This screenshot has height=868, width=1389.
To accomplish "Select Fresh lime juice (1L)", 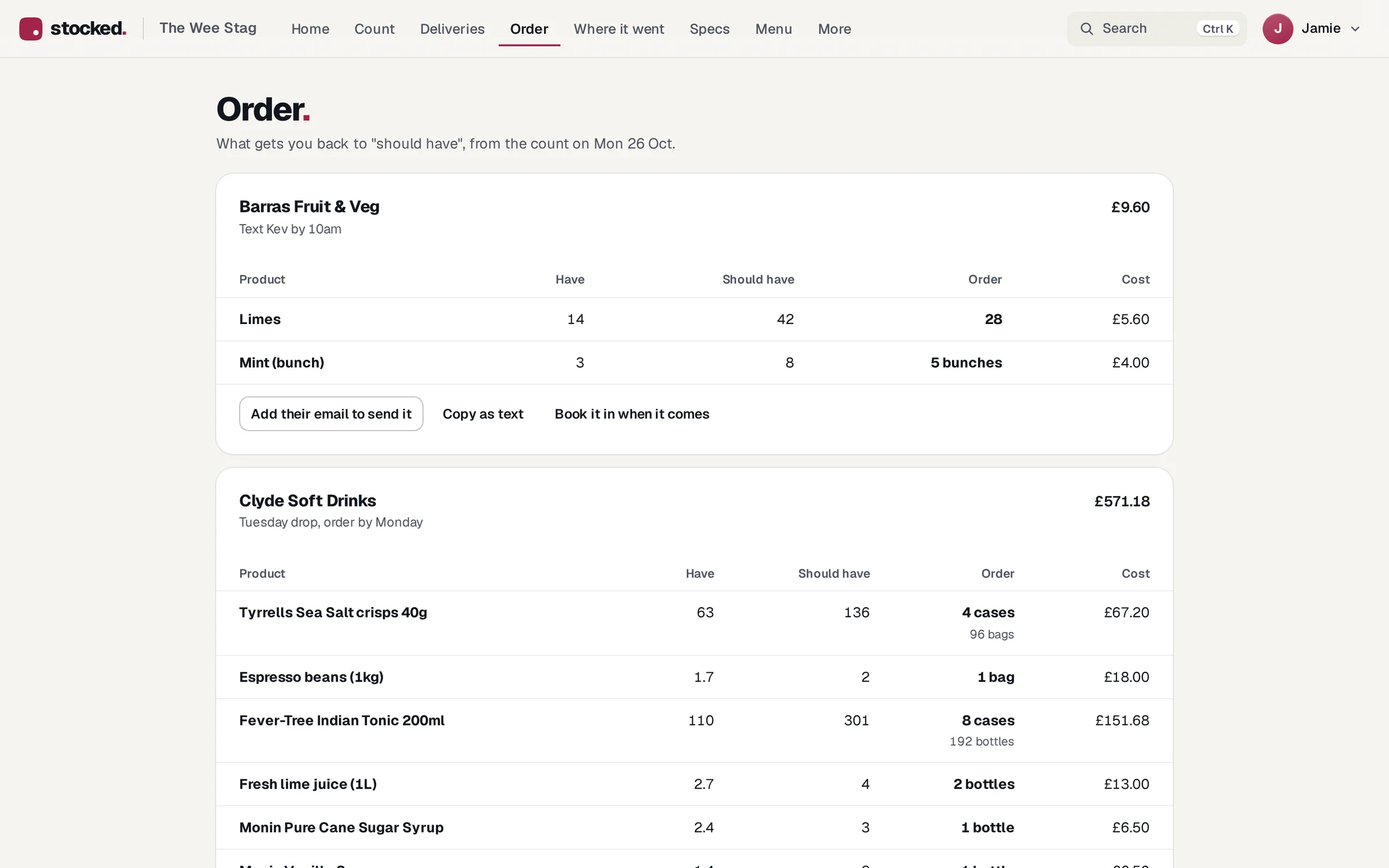I will pos(308,784).
